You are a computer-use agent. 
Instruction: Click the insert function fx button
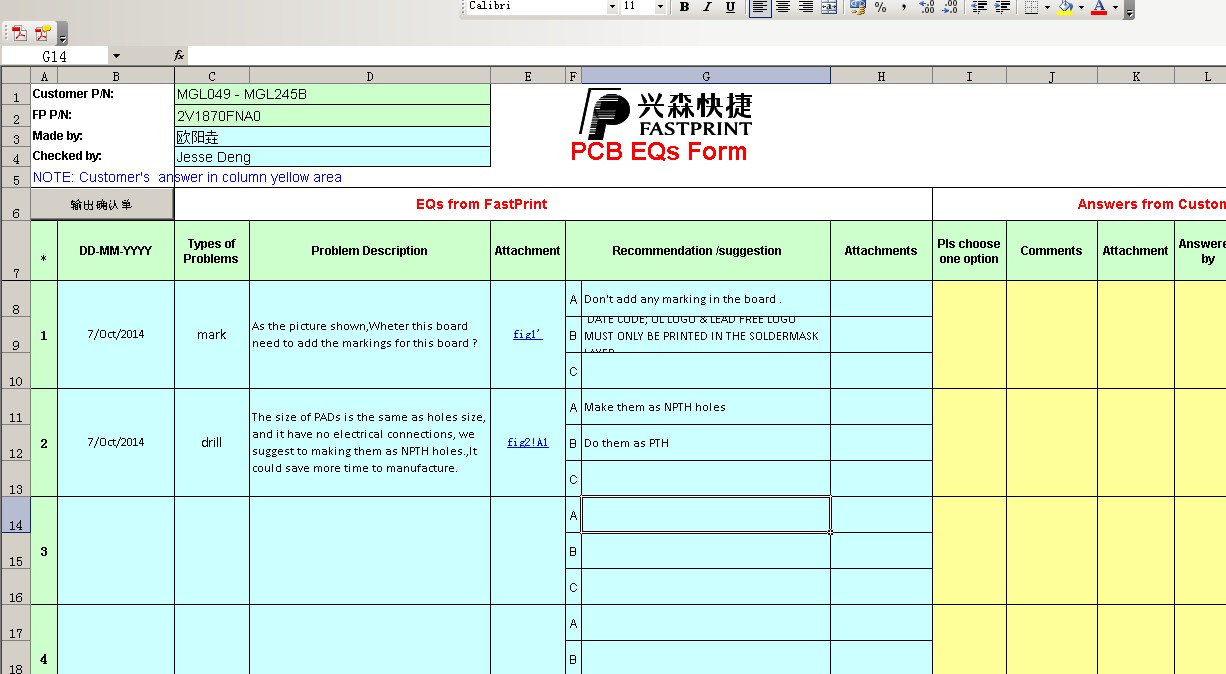pos(179,56)
